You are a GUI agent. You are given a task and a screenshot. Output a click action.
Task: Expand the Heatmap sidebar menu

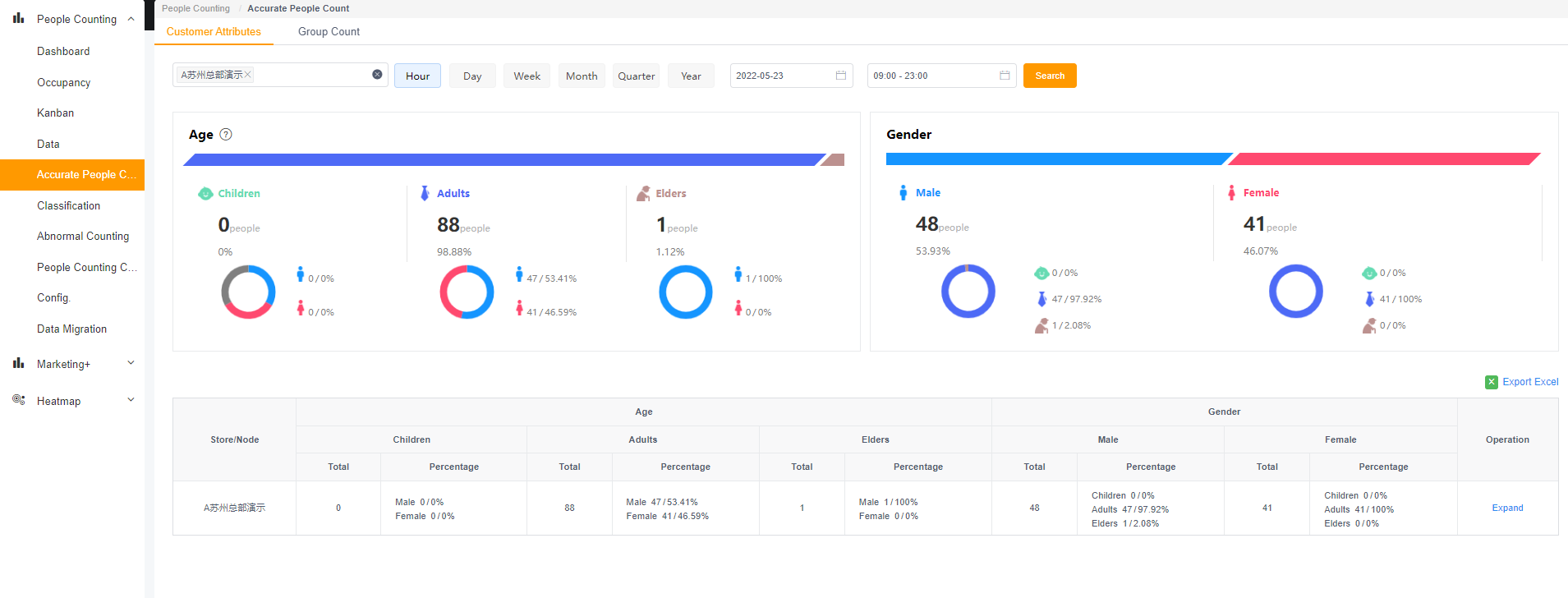coord(131,400)
